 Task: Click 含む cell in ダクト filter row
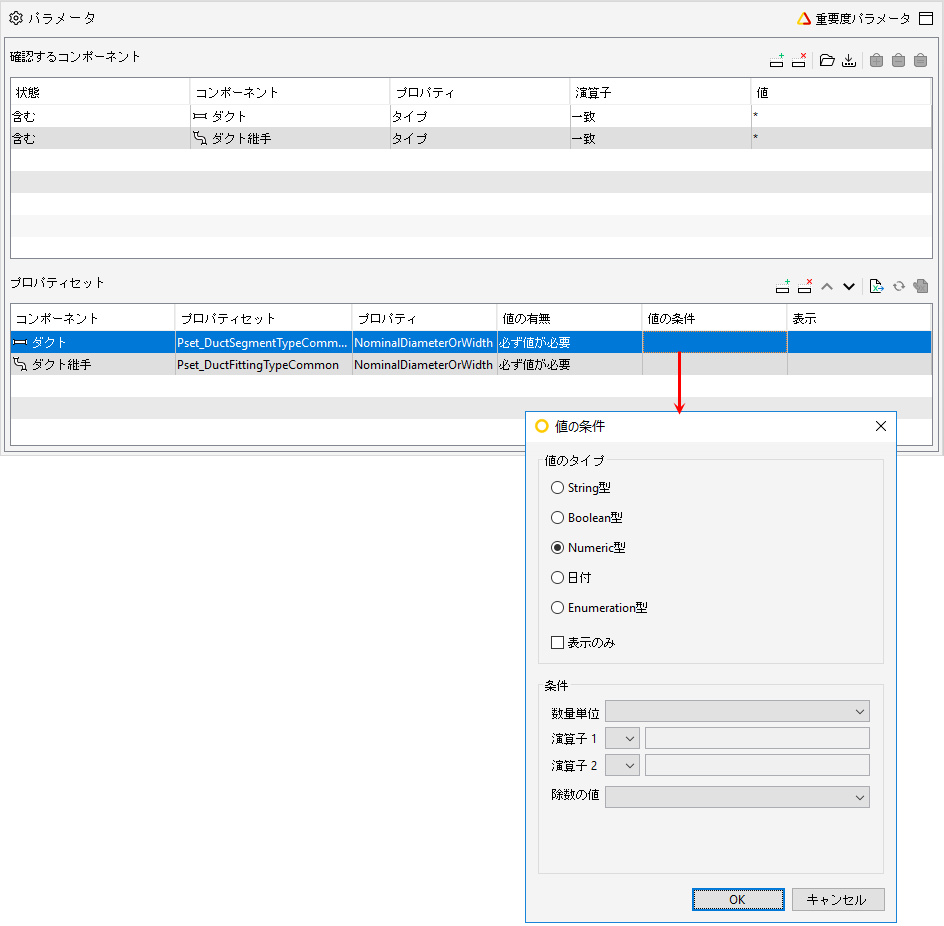[100, 116]
